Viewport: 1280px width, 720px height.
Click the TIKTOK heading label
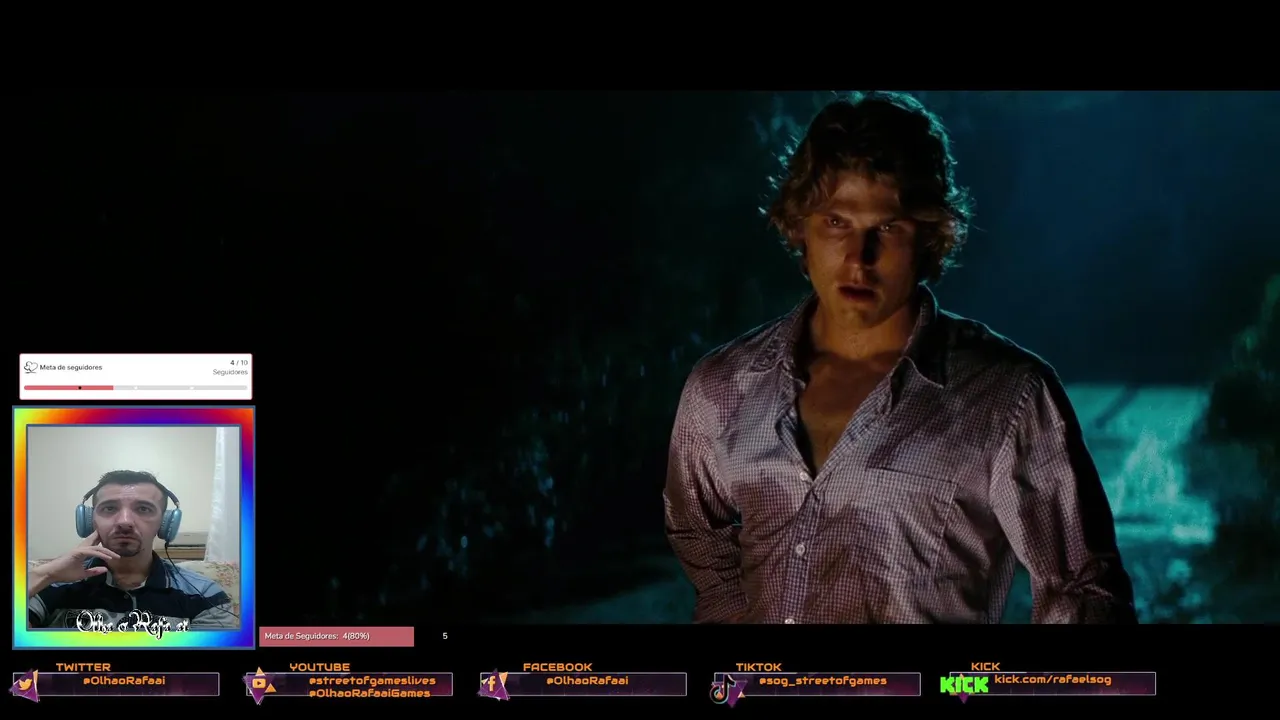pos(758,667)
